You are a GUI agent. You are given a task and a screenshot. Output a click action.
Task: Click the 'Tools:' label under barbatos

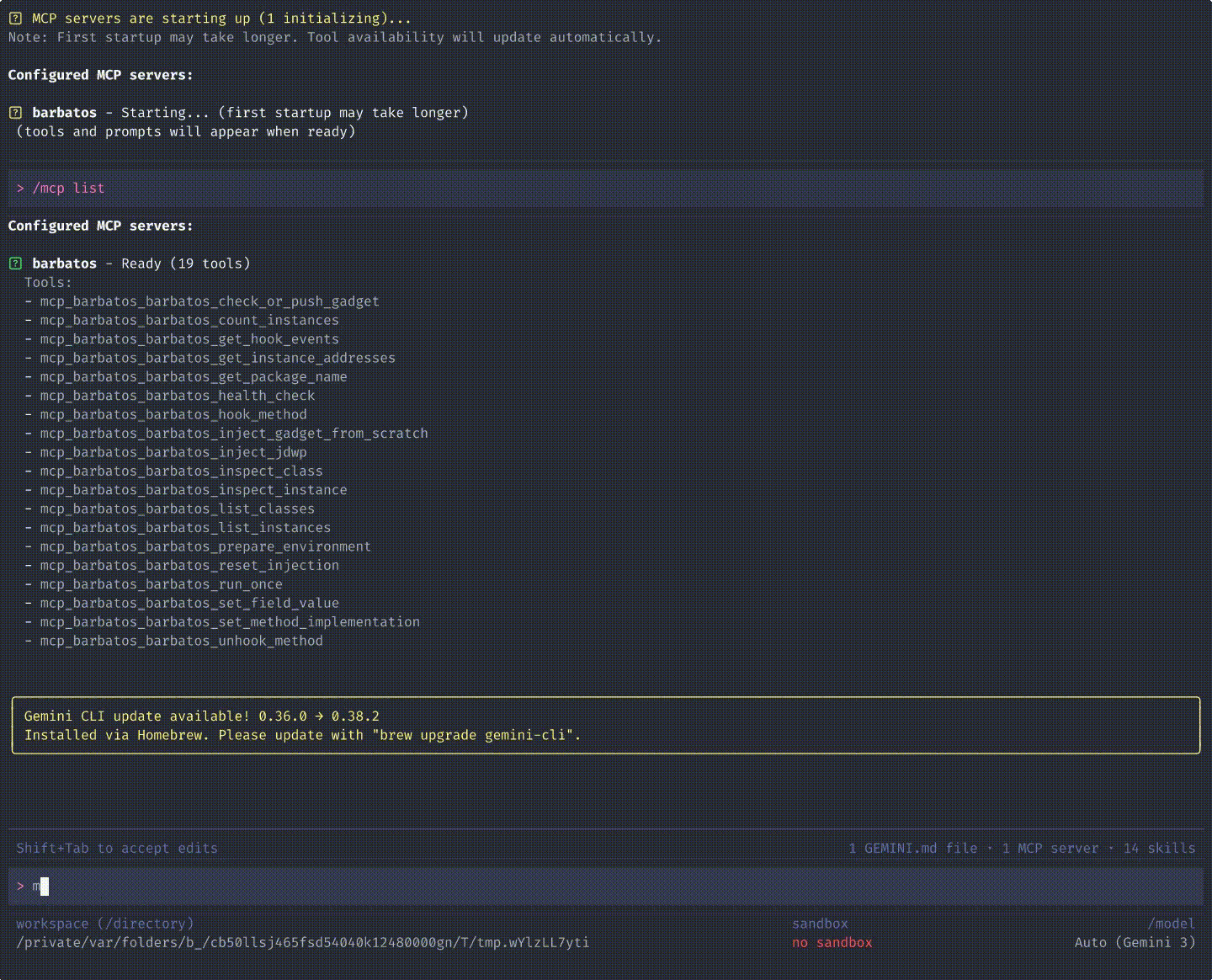(x=48, y=282)
